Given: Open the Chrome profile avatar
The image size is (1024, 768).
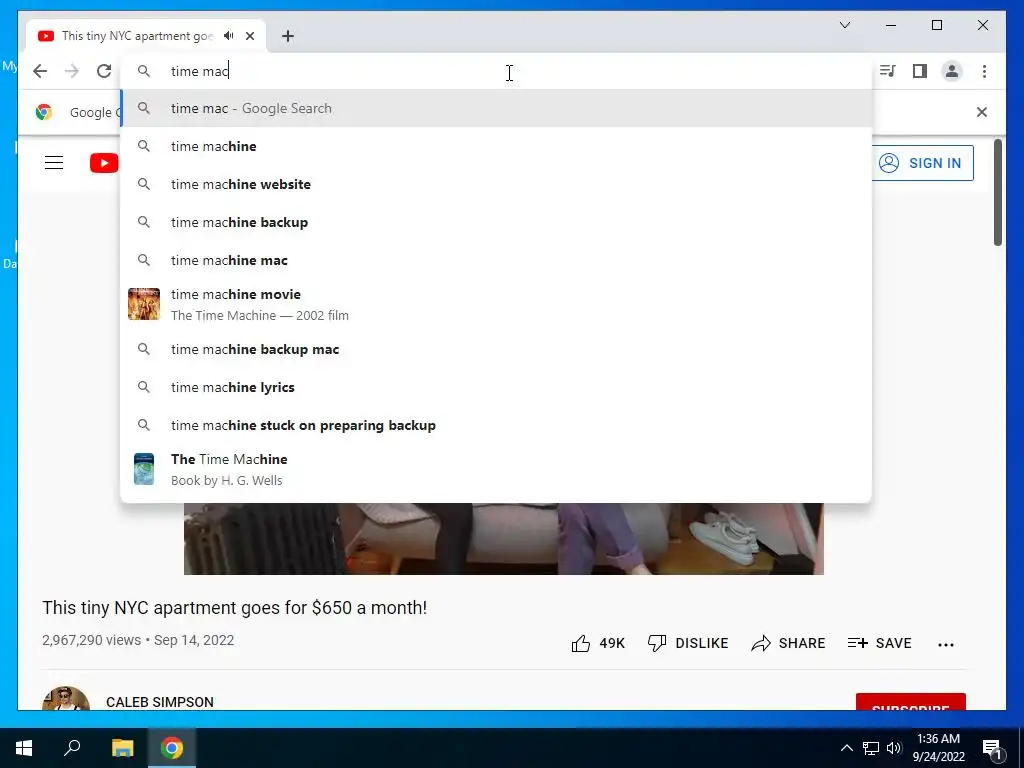Looking at the screenshot, I should (952, 71).
